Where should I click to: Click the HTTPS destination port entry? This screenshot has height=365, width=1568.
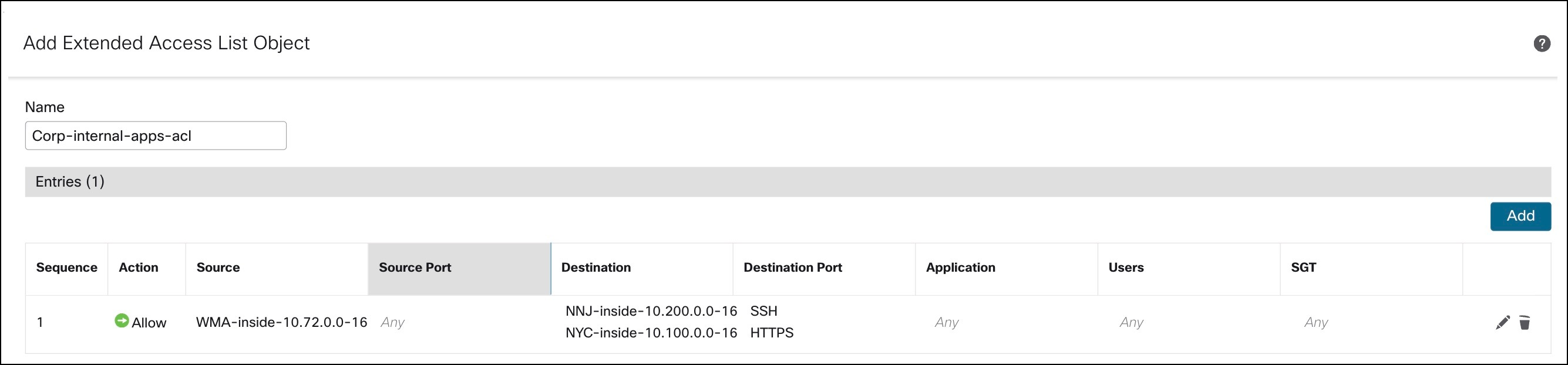coord(771,333)
